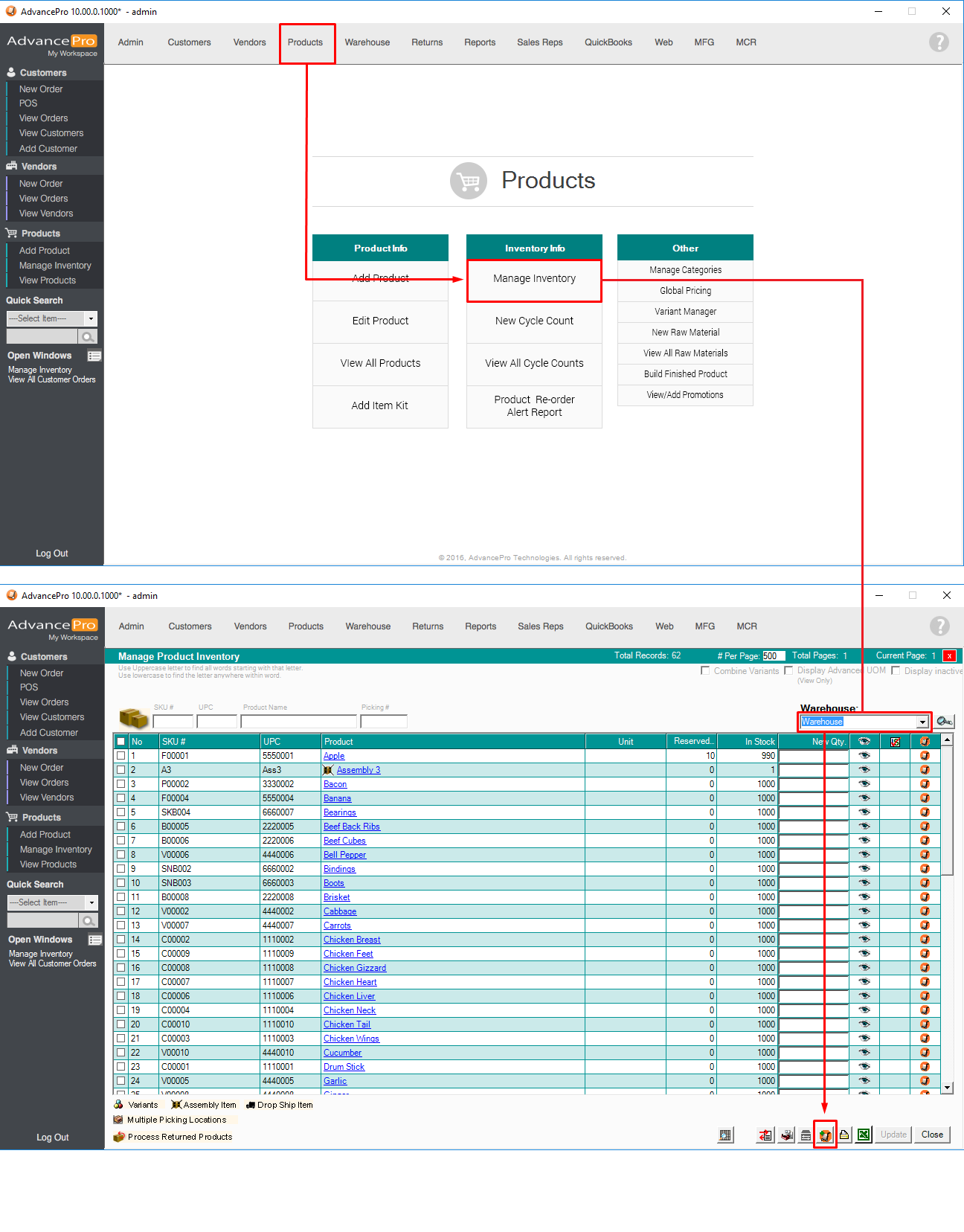
Task: Click the SKU # filter field
Action: point(173,722)
